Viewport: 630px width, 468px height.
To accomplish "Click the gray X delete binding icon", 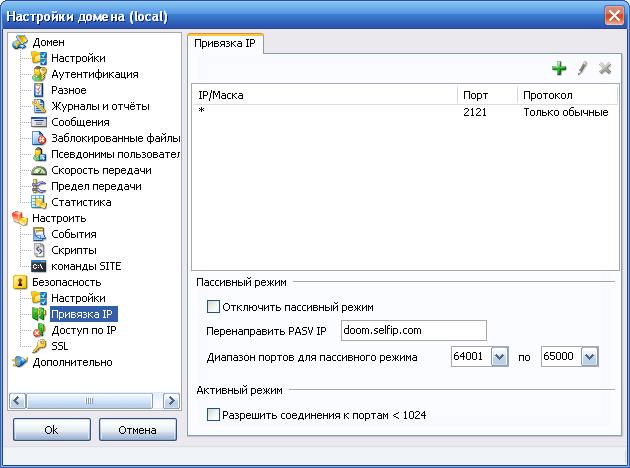I will tap(605, 68).
